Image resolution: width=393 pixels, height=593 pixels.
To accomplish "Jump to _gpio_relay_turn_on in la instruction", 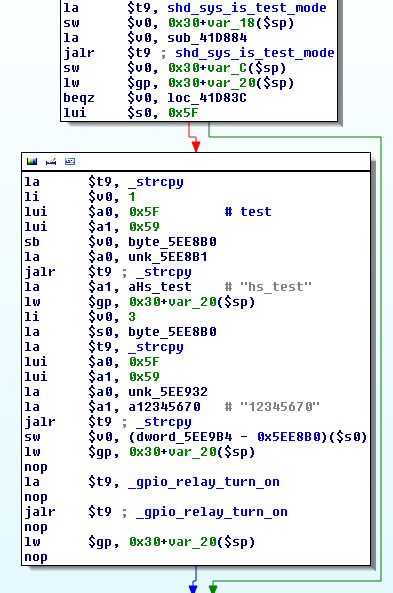I will (x=204, y=482).
